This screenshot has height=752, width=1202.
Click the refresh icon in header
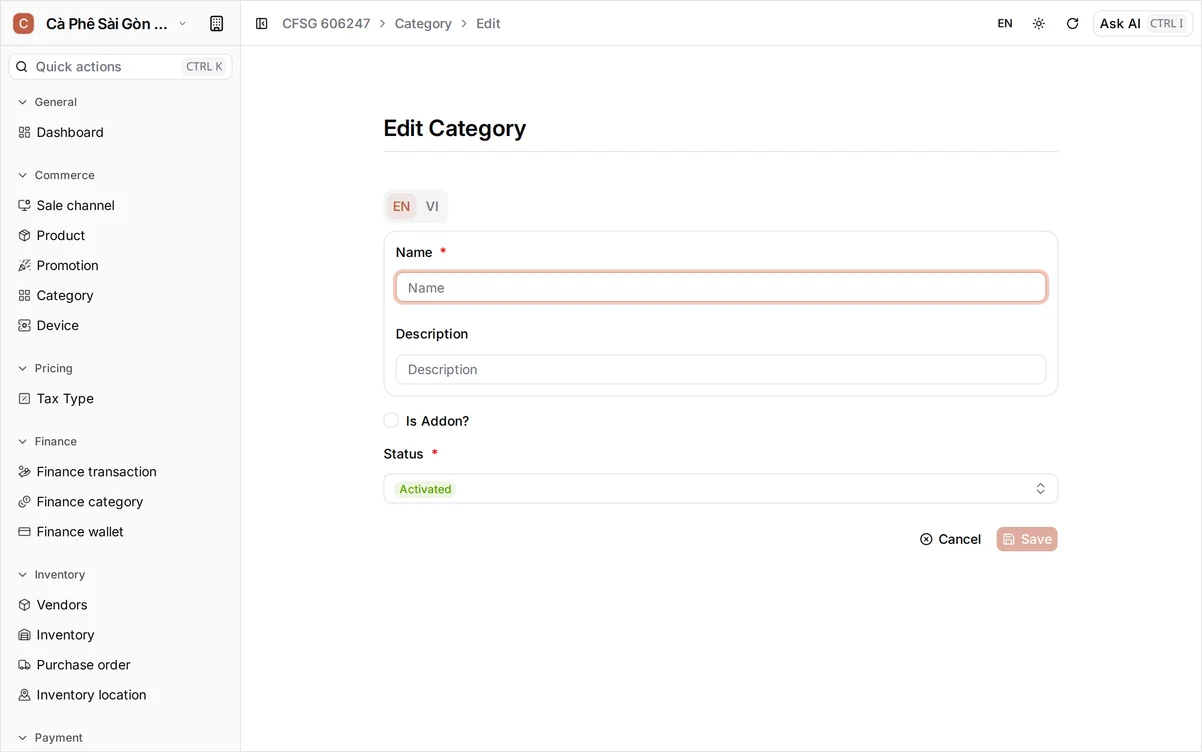pos(1073,23)
